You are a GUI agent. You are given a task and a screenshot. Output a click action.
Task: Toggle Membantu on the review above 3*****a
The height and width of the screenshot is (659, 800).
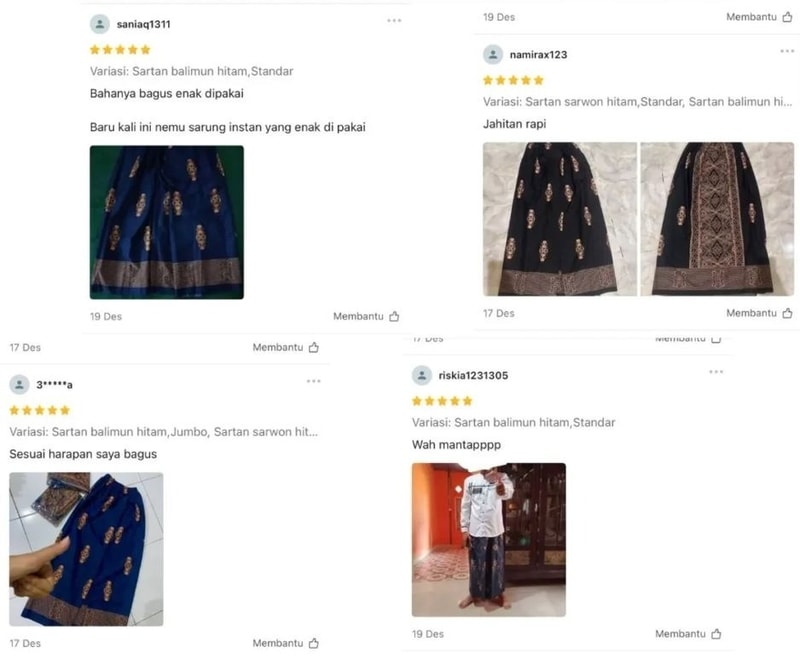tap(314, 348)
